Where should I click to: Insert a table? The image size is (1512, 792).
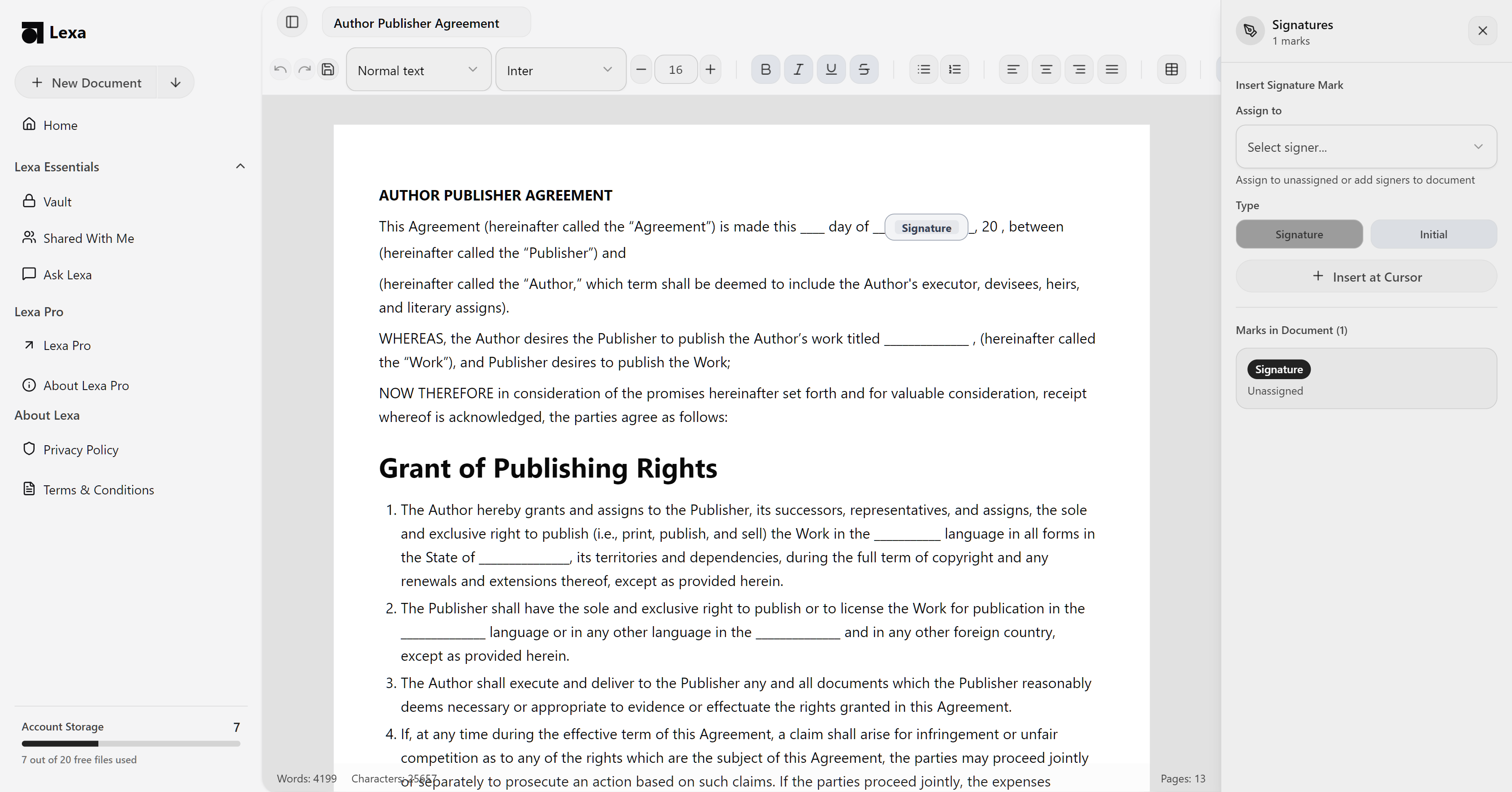click(x=1171, y=69)
